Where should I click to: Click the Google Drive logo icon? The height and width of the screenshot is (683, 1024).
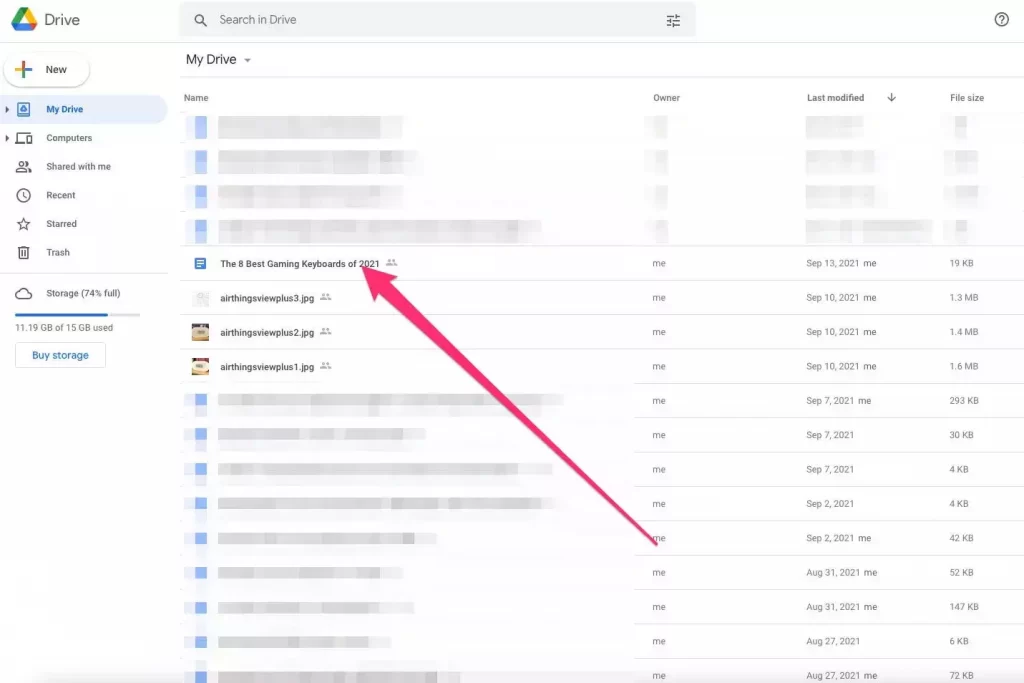tap(24, 19)
